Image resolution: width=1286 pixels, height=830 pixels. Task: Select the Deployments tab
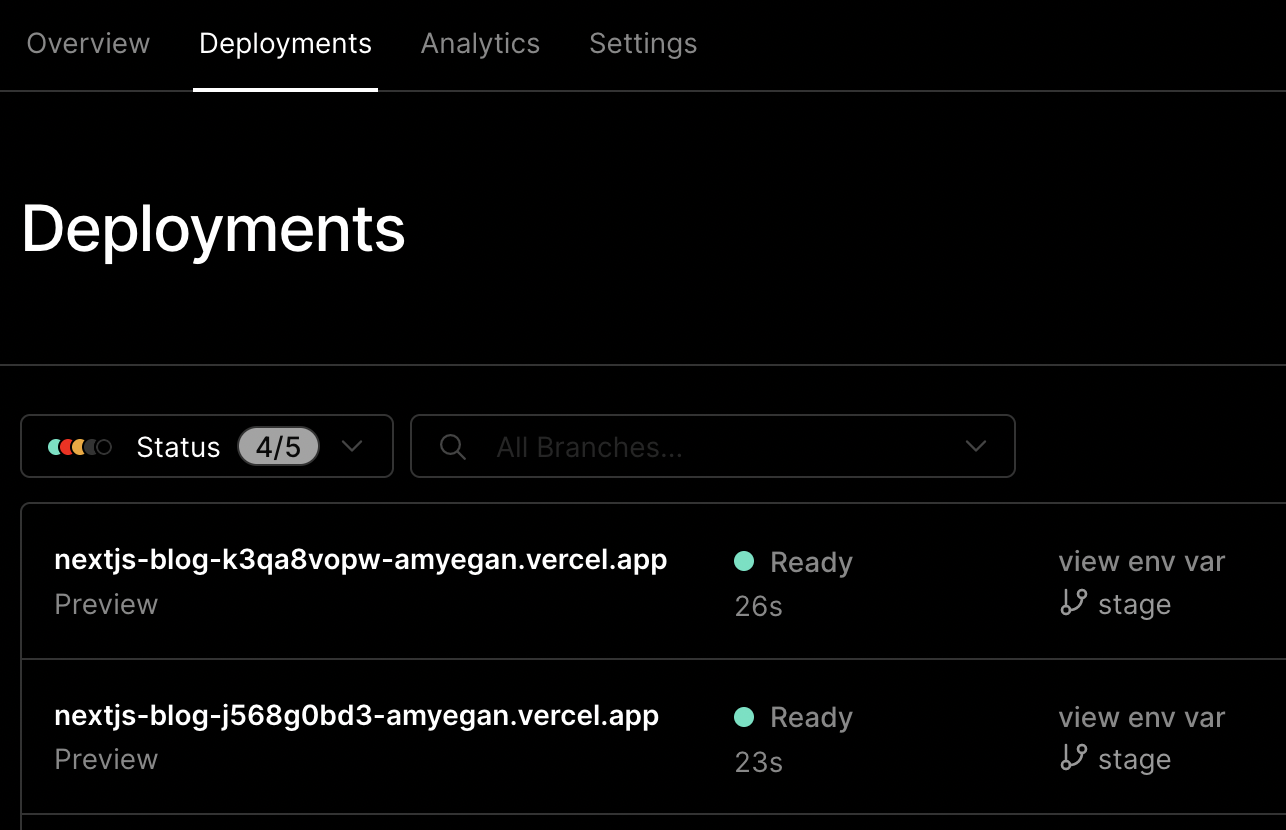[285, 44]
